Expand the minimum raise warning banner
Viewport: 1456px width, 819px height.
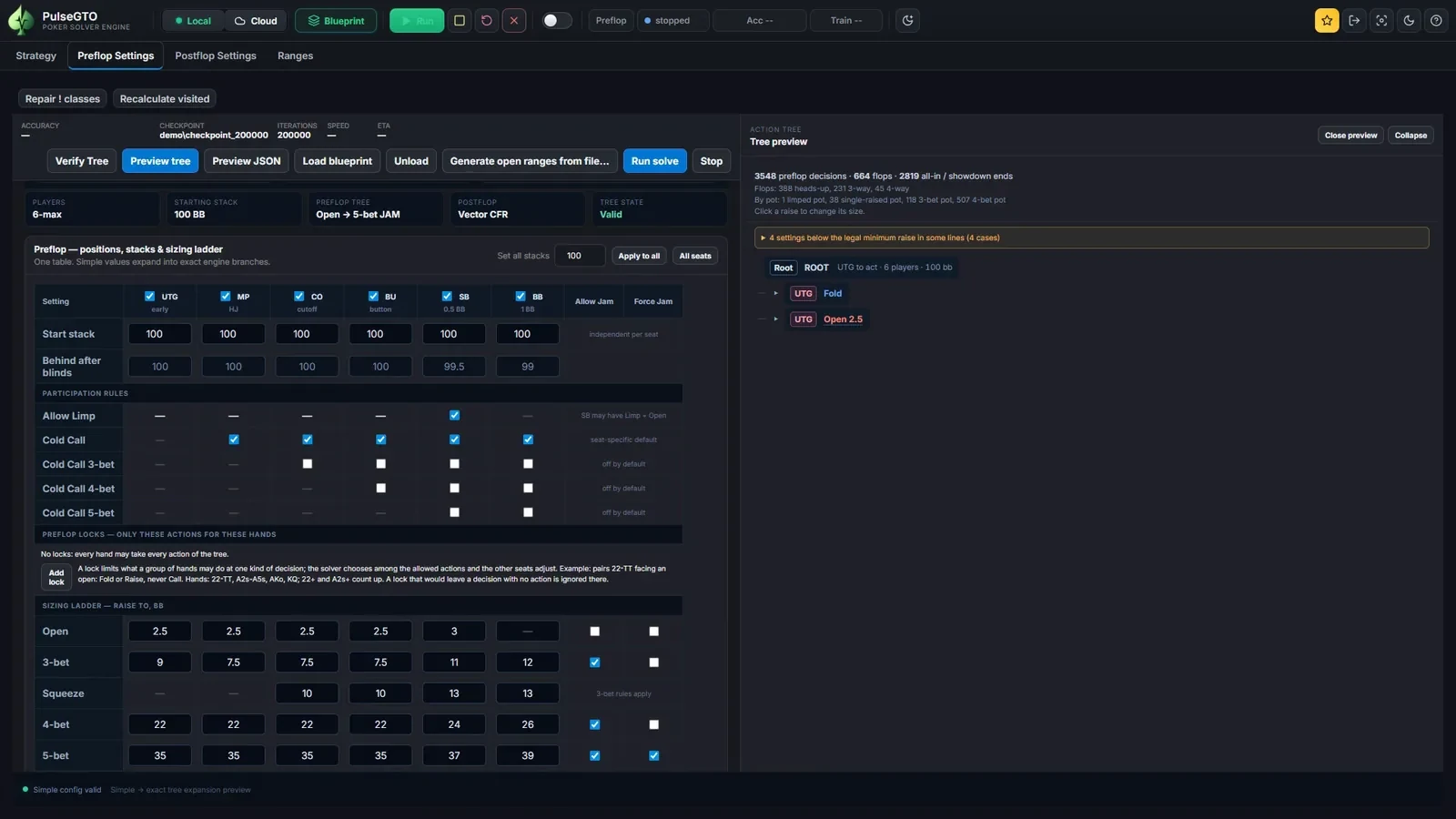click(1091, 238)
